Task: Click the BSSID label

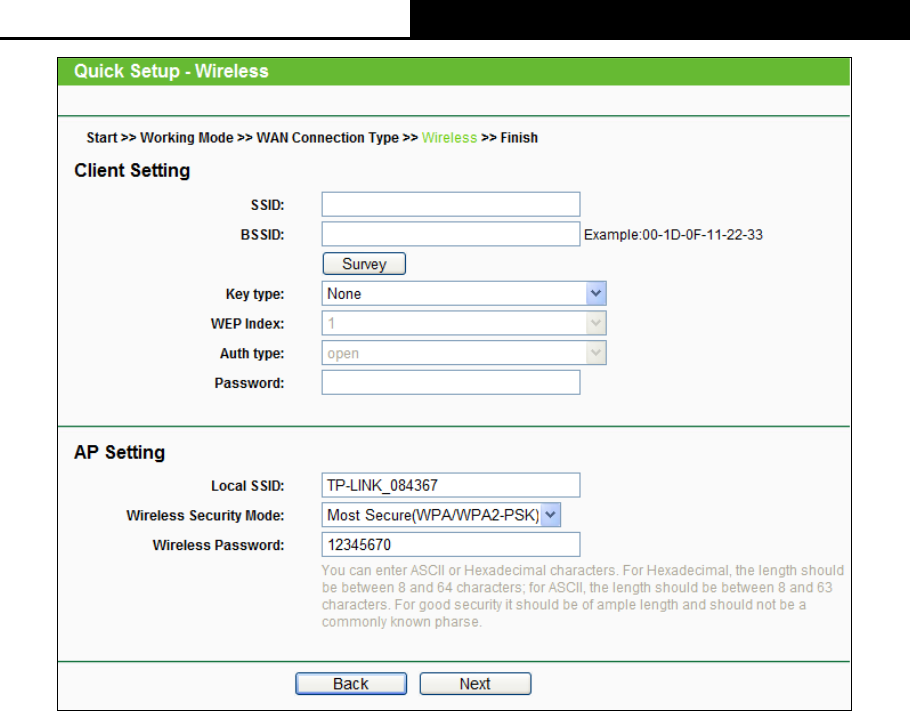Action: click(262, 234)
